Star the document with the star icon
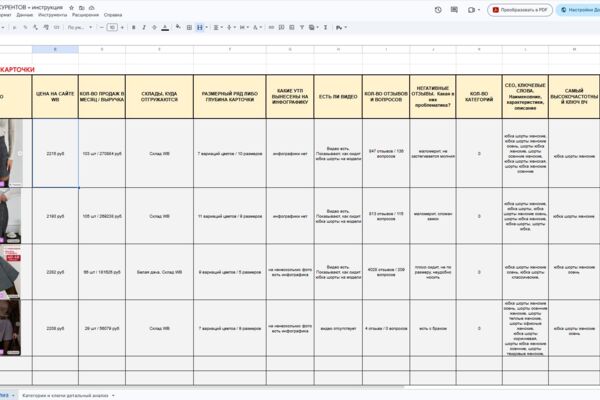The height and width of the screenshot is (400, 600). pos(71,8)
